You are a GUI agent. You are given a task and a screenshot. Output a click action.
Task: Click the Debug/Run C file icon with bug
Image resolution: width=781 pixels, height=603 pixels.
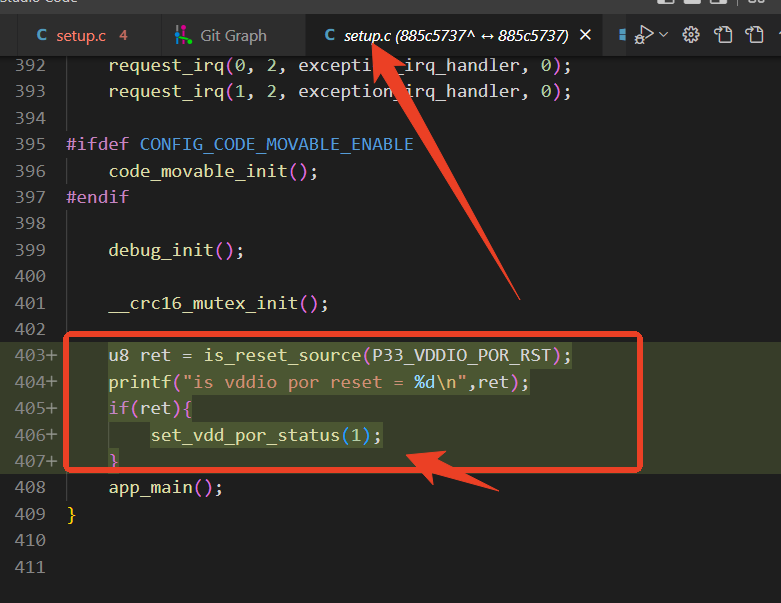644,35
